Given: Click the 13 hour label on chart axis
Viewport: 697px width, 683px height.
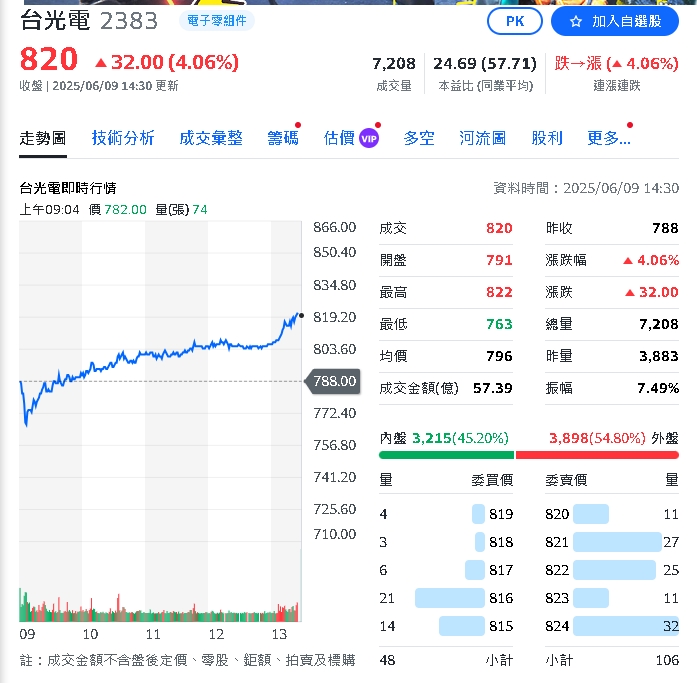Looking at the screenshot, I should (279, 634).
